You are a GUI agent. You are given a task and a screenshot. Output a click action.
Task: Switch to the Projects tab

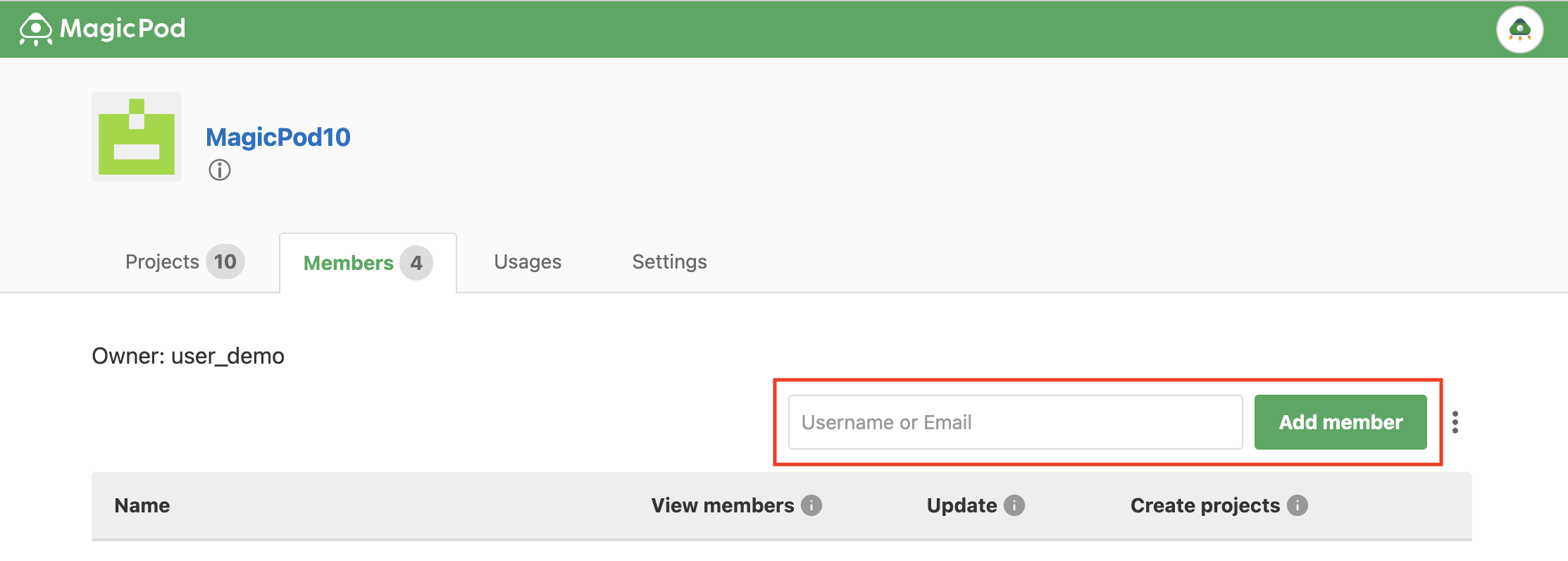click(x=185, y=262)
